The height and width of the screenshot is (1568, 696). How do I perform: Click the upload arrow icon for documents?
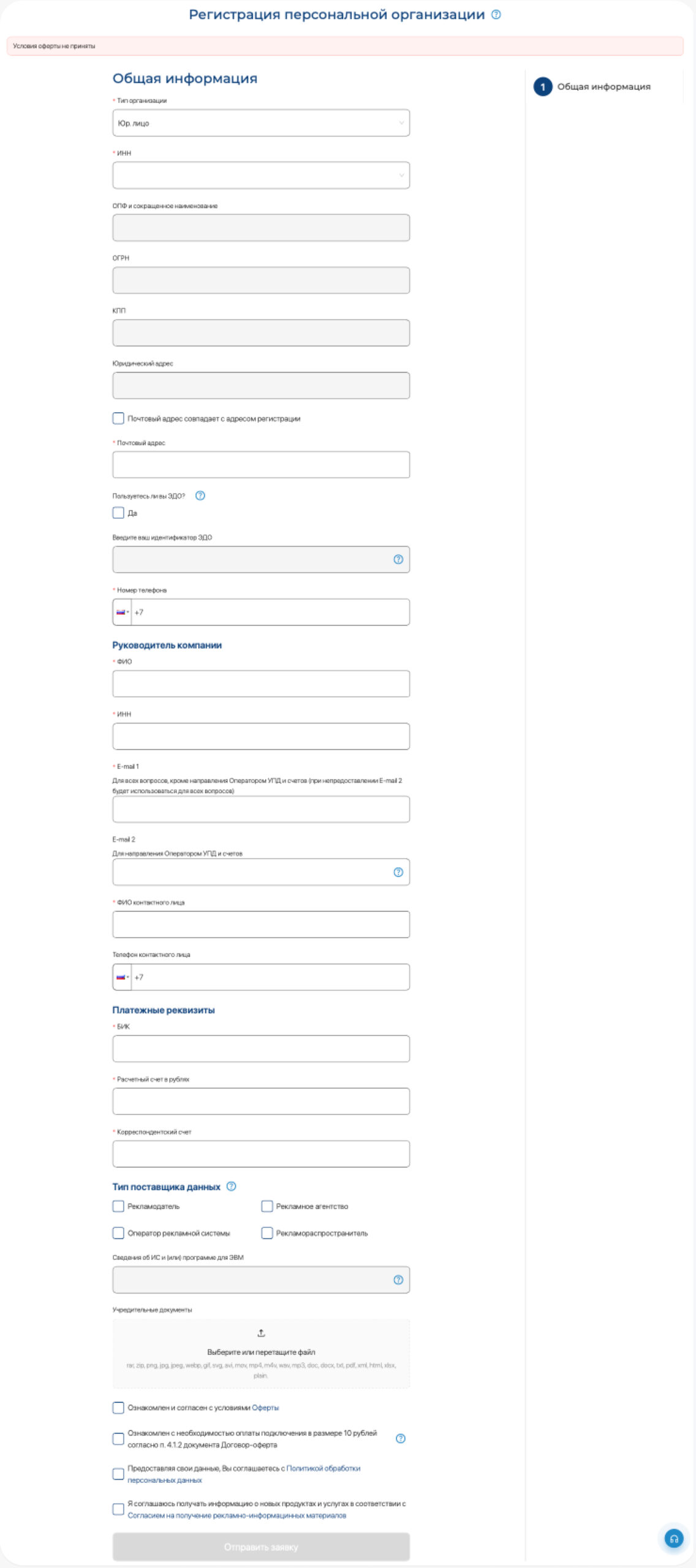pyautogui.click(x=261, y=1333)
